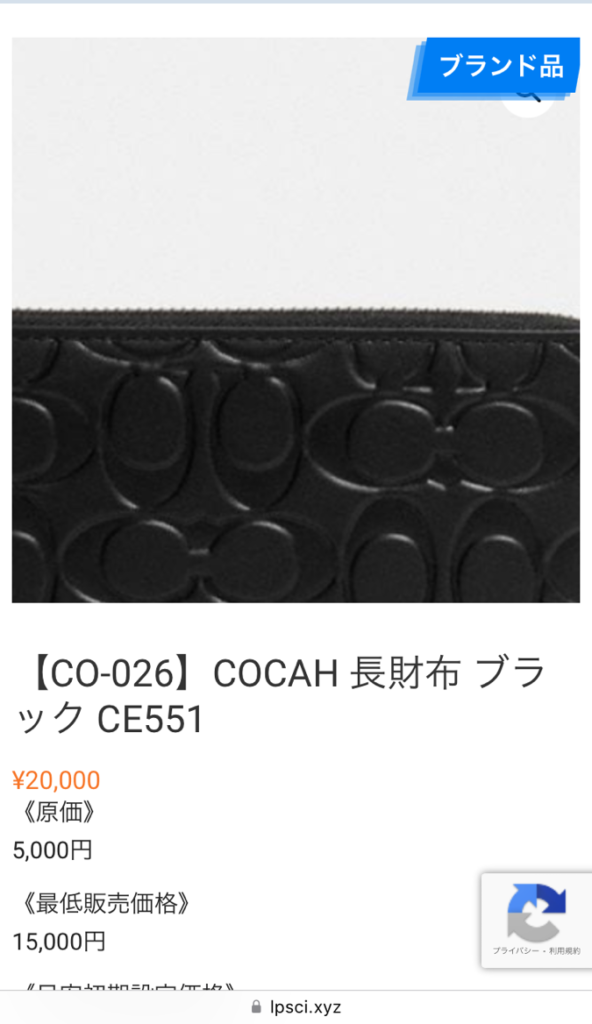Open the 利用規約 link in reCAPTCHA badge
The width and height of the screenshot is (592, 1024).
click(564, 951)
